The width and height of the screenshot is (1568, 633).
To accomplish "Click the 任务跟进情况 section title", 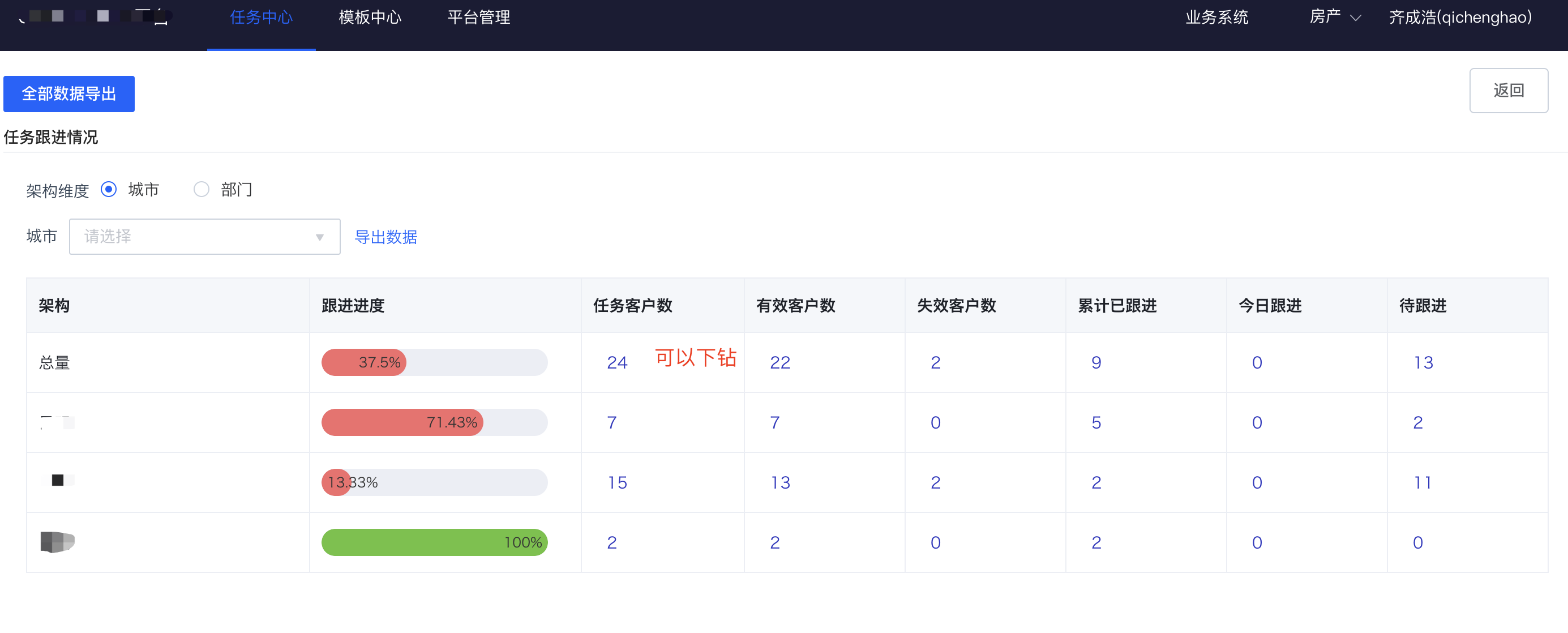I will (51, 138).
